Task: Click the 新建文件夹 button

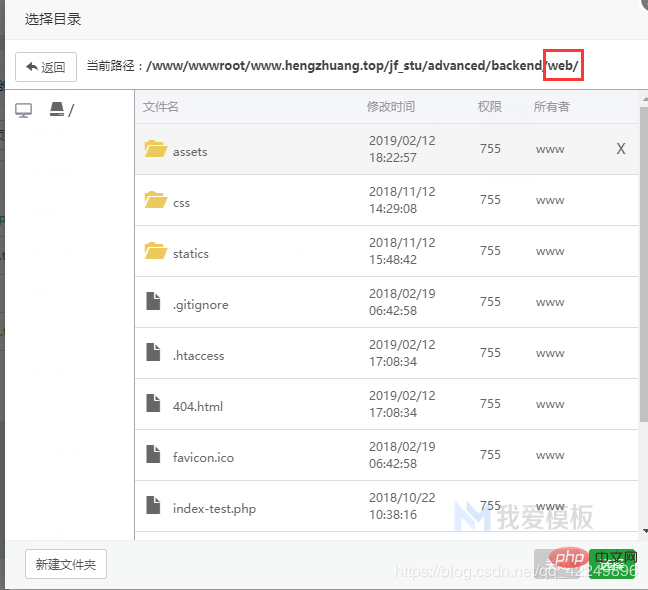Action: coord(66,564)
